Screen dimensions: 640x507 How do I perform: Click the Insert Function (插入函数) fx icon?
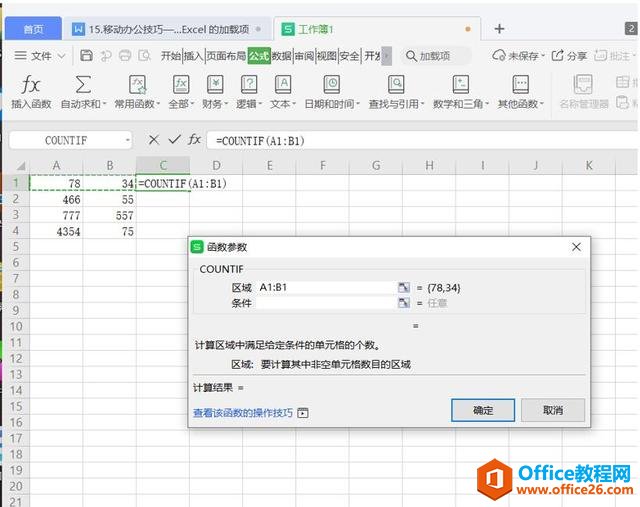[31, 85]
